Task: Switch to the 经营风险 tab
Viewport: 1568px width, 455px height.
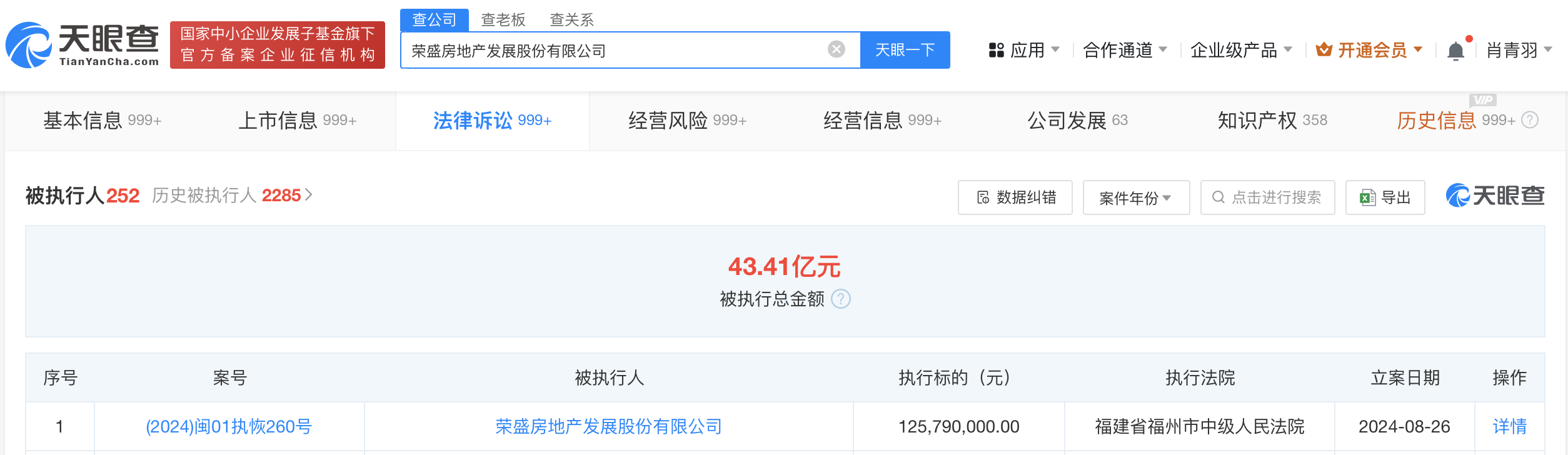Action: [686, 120]
